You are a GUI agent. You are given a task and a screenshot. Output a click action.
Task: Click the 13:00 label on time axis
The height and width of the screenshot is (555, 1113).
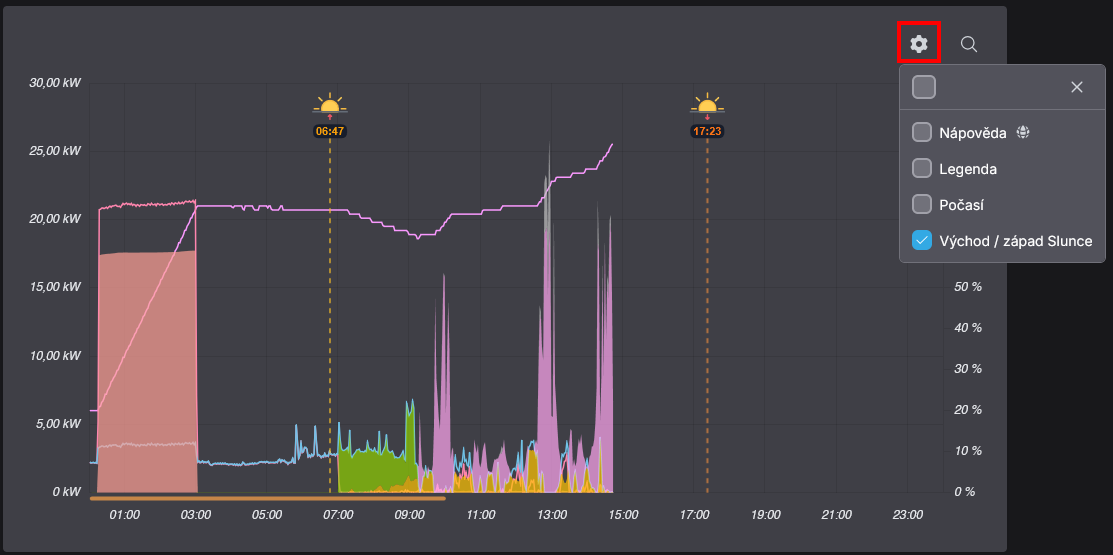tap(552, 515)
